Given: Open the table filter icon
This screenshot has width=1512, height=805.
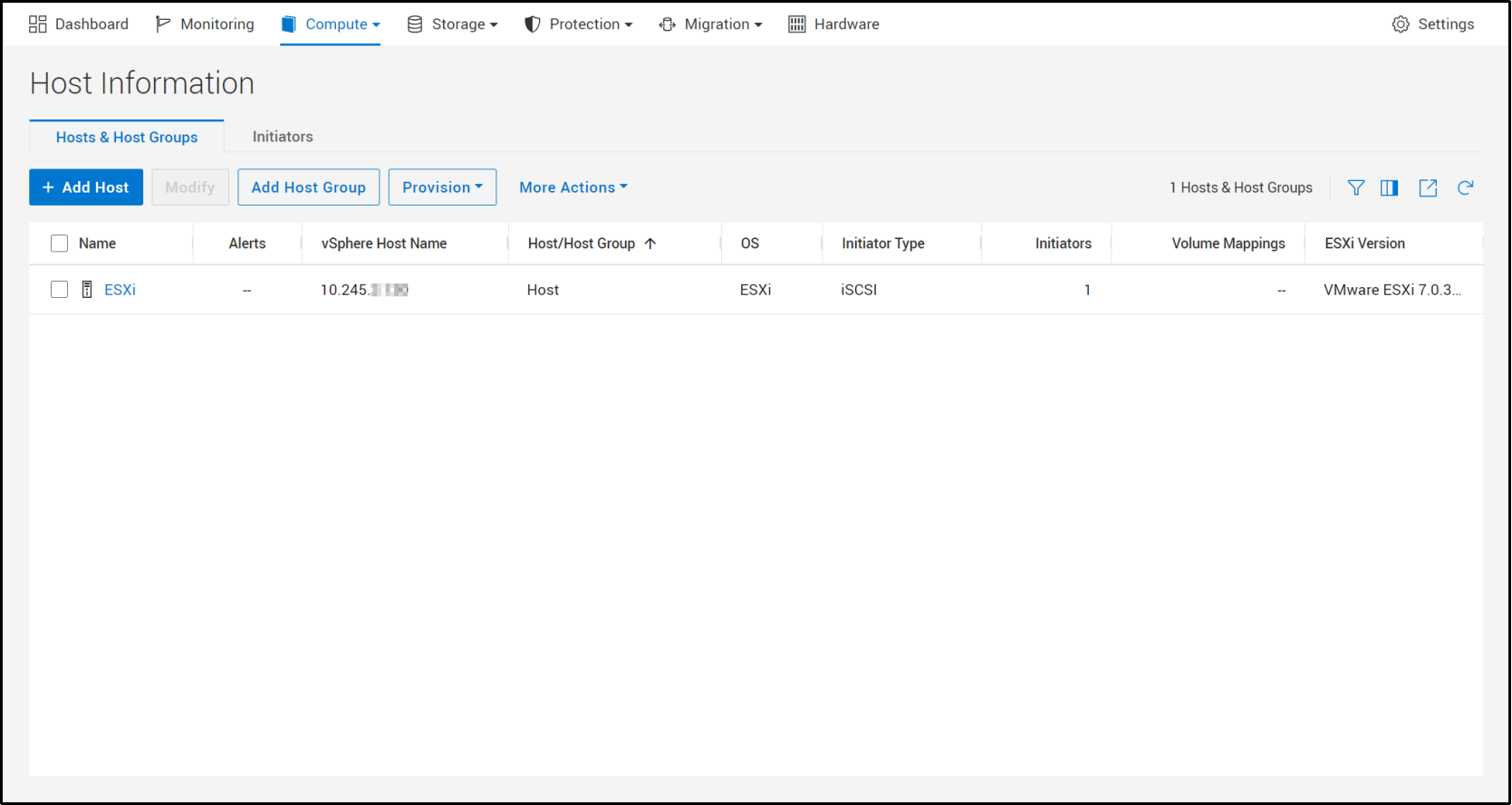Looking at the screenshot, I should 1356,187.
